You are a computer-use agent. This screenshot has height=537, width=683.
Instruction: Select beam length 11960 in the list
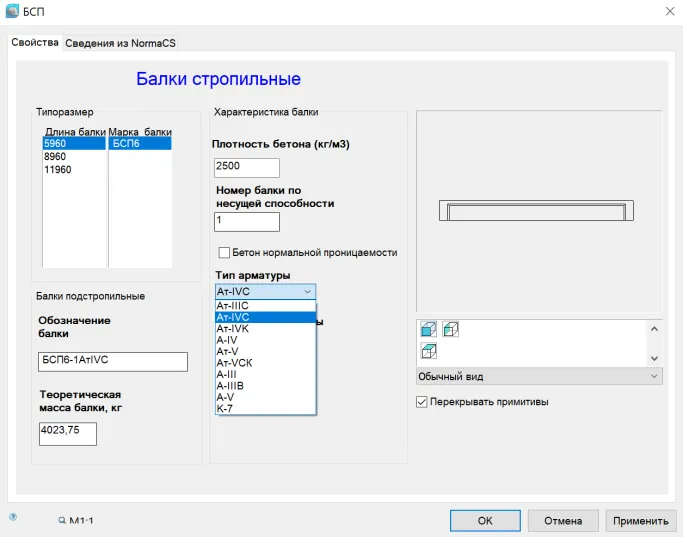(58, 170)
